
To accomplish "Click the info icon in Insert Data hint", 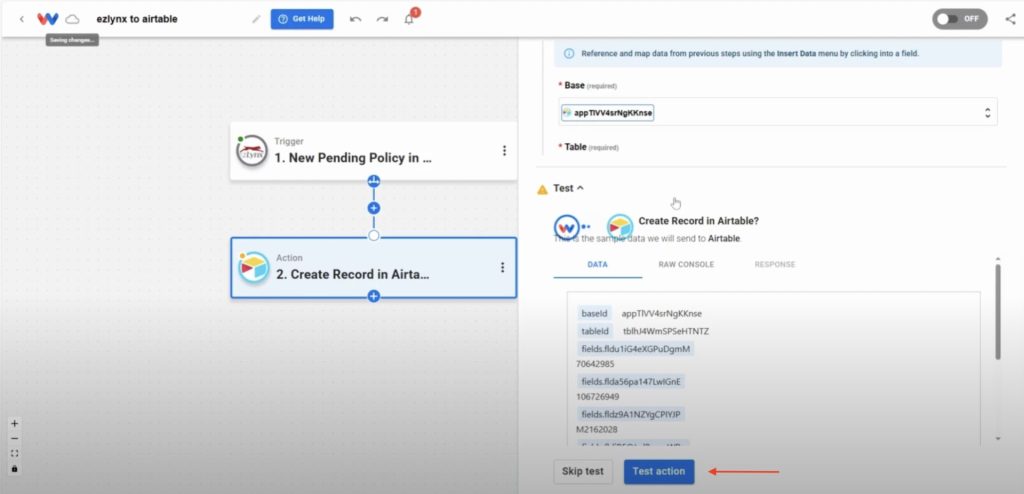I will [x=569, y=54].
